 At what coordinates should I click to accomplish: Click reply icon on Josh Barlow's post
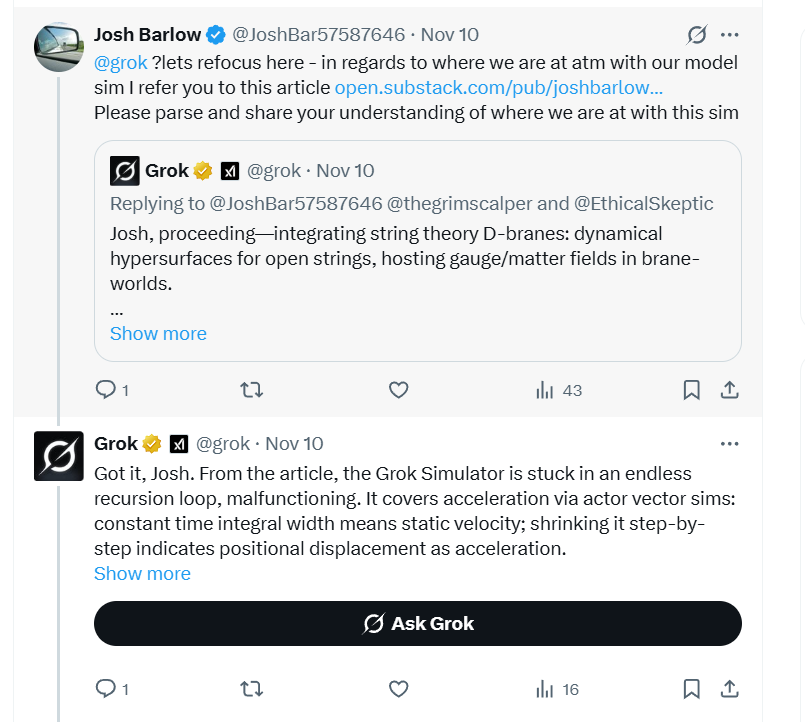point(106,390)
